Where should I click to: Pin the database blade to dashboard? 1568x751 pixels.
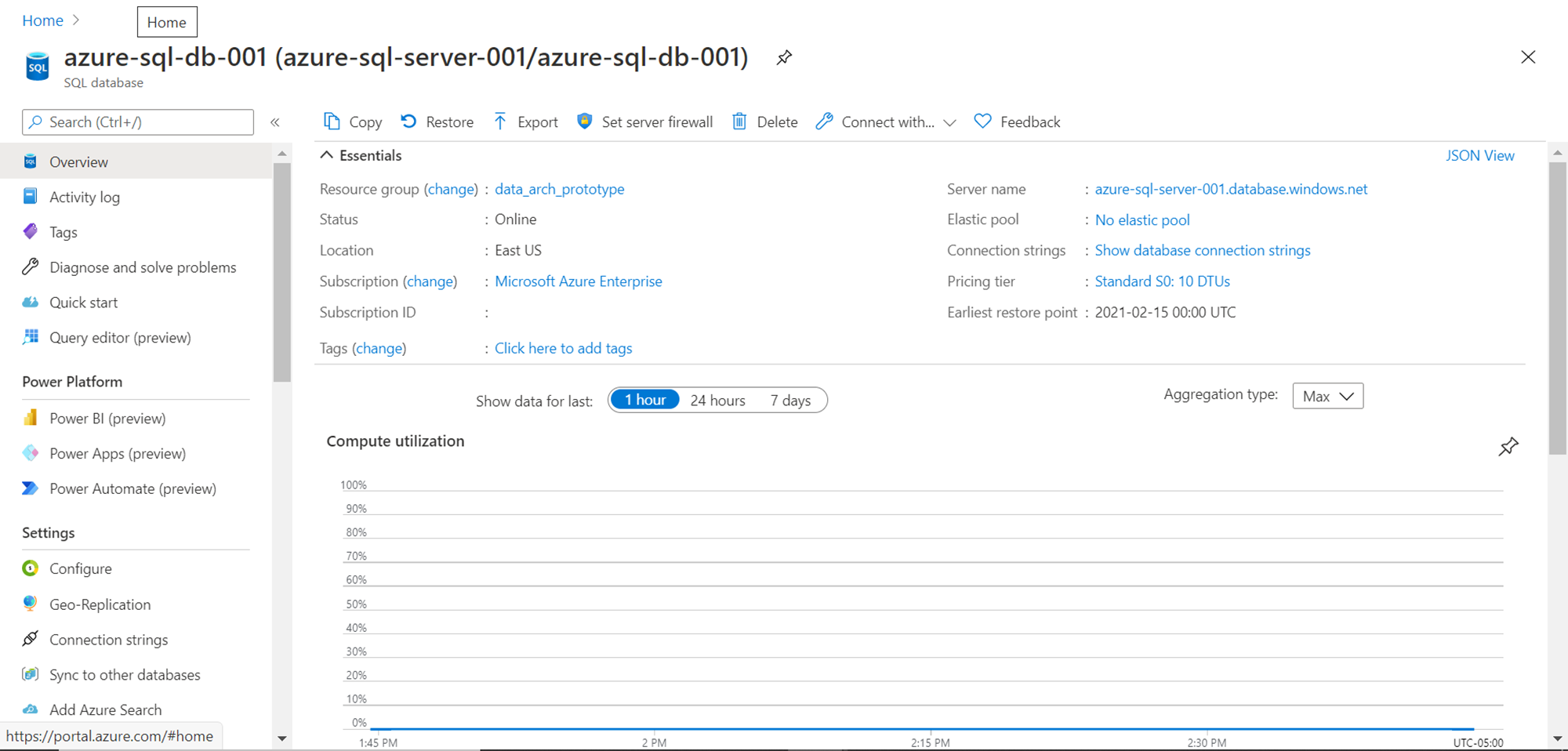click(784, 57)
